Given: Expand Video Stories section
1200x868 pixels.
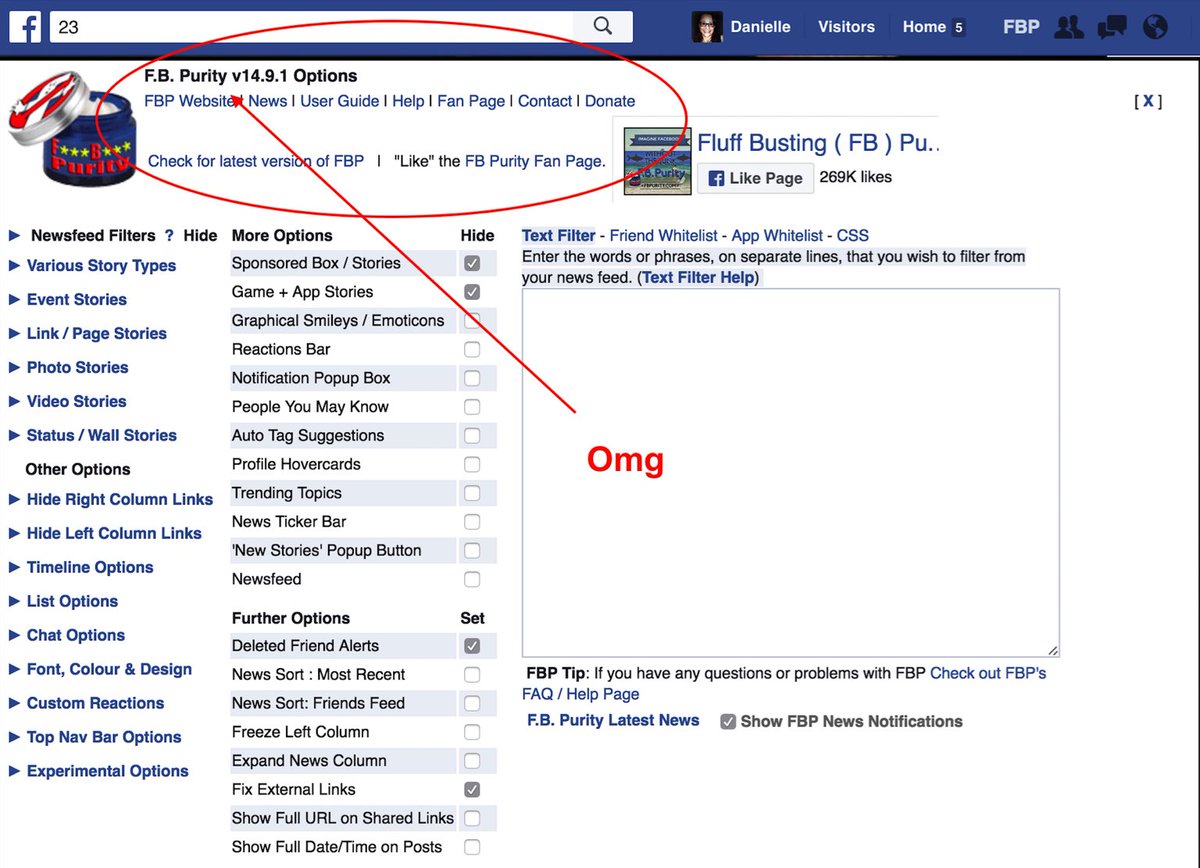Looking at the screenshot, I should (x=77, y=402).
